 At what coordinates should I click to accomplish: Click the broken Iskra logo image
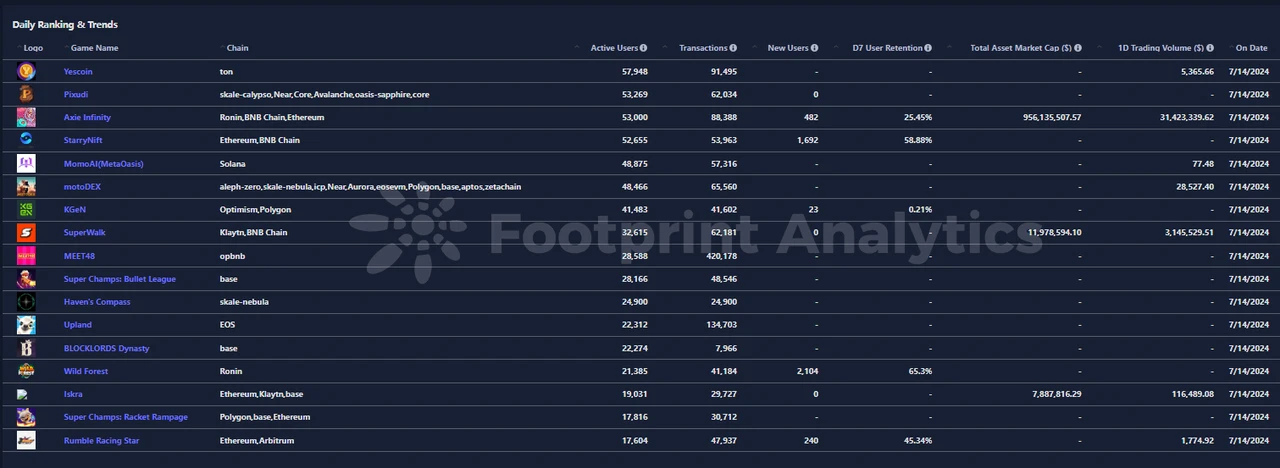(23, 394)
